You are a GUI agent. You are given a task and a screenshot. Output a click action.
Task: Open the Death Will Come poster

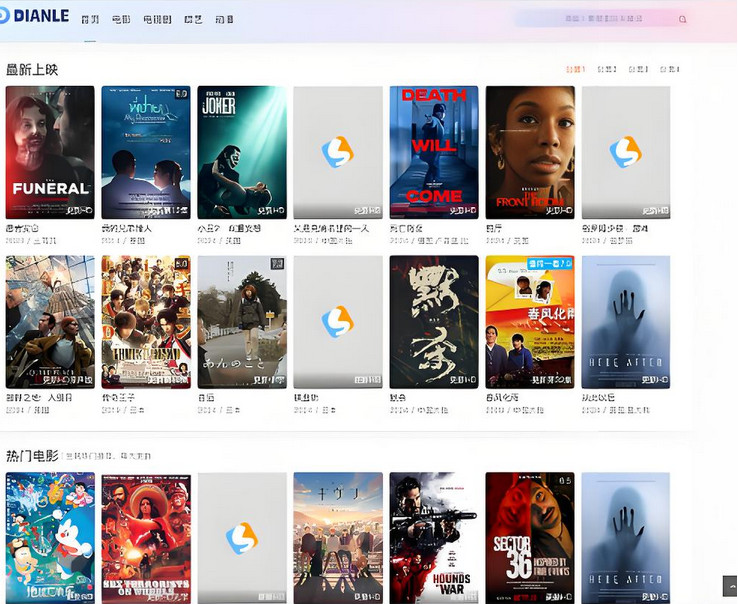click(x=433, y=152)
